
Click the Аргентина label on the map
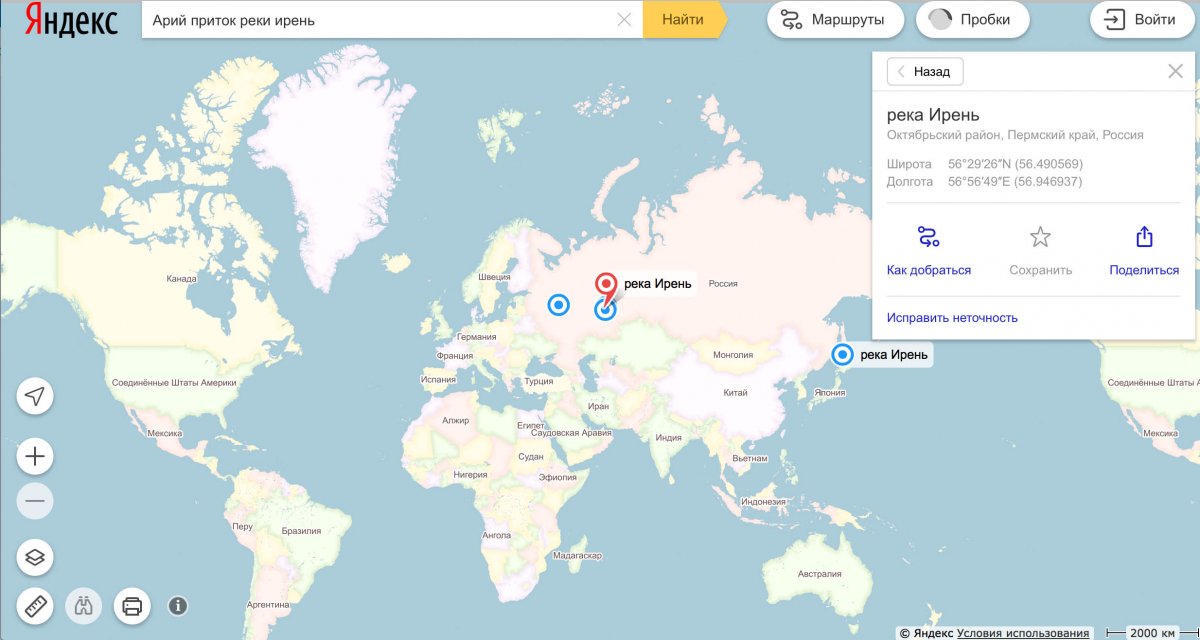[267, 605]
